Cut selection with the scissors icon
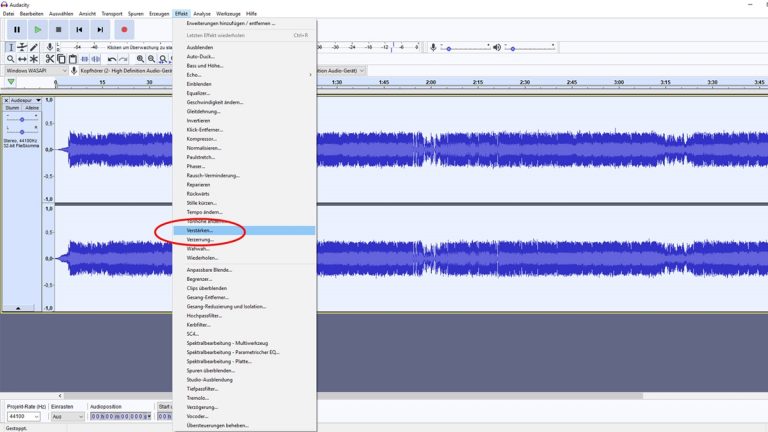The width and height of the screenshot is (768, 432). pyautogui.click(x=49, y=59)
